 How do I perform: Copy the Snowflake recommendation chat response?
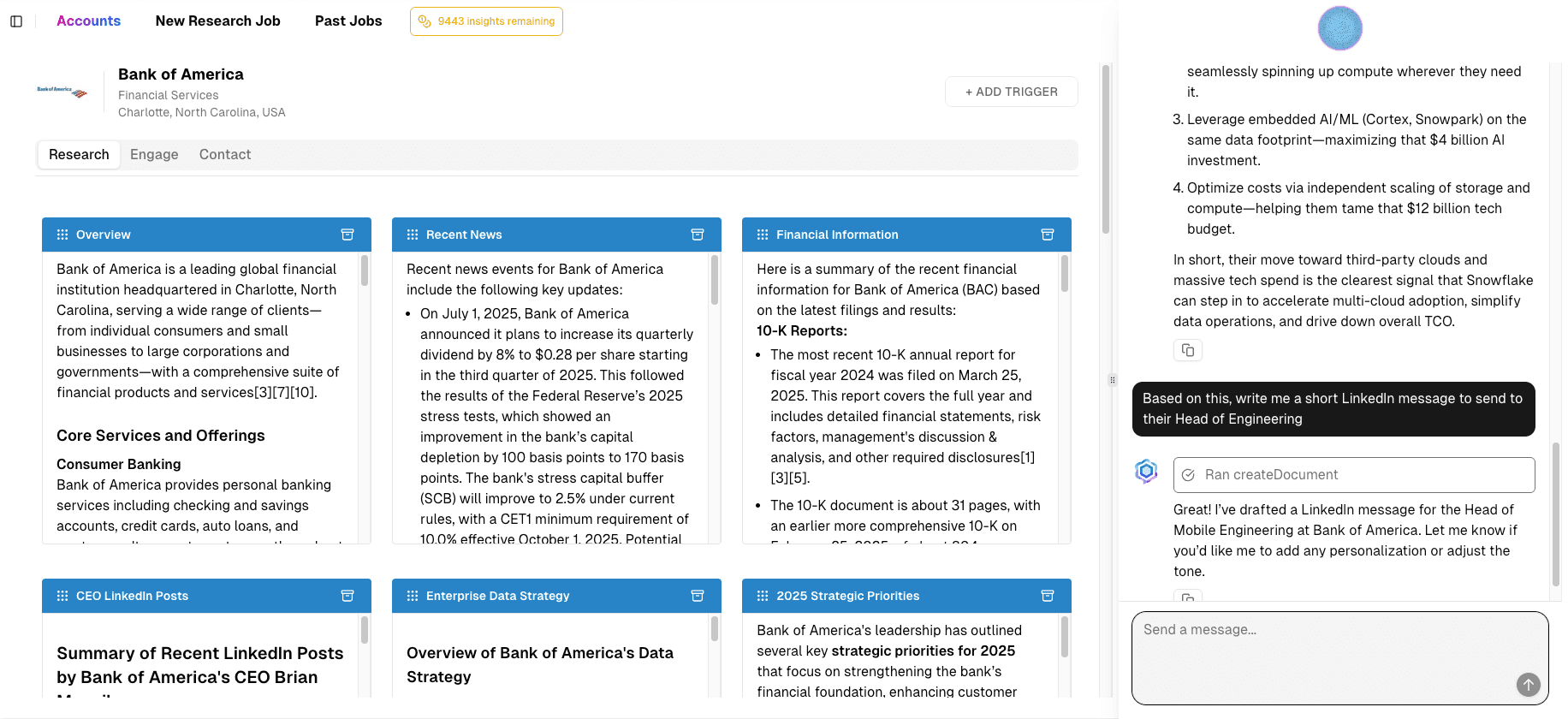1188,350
